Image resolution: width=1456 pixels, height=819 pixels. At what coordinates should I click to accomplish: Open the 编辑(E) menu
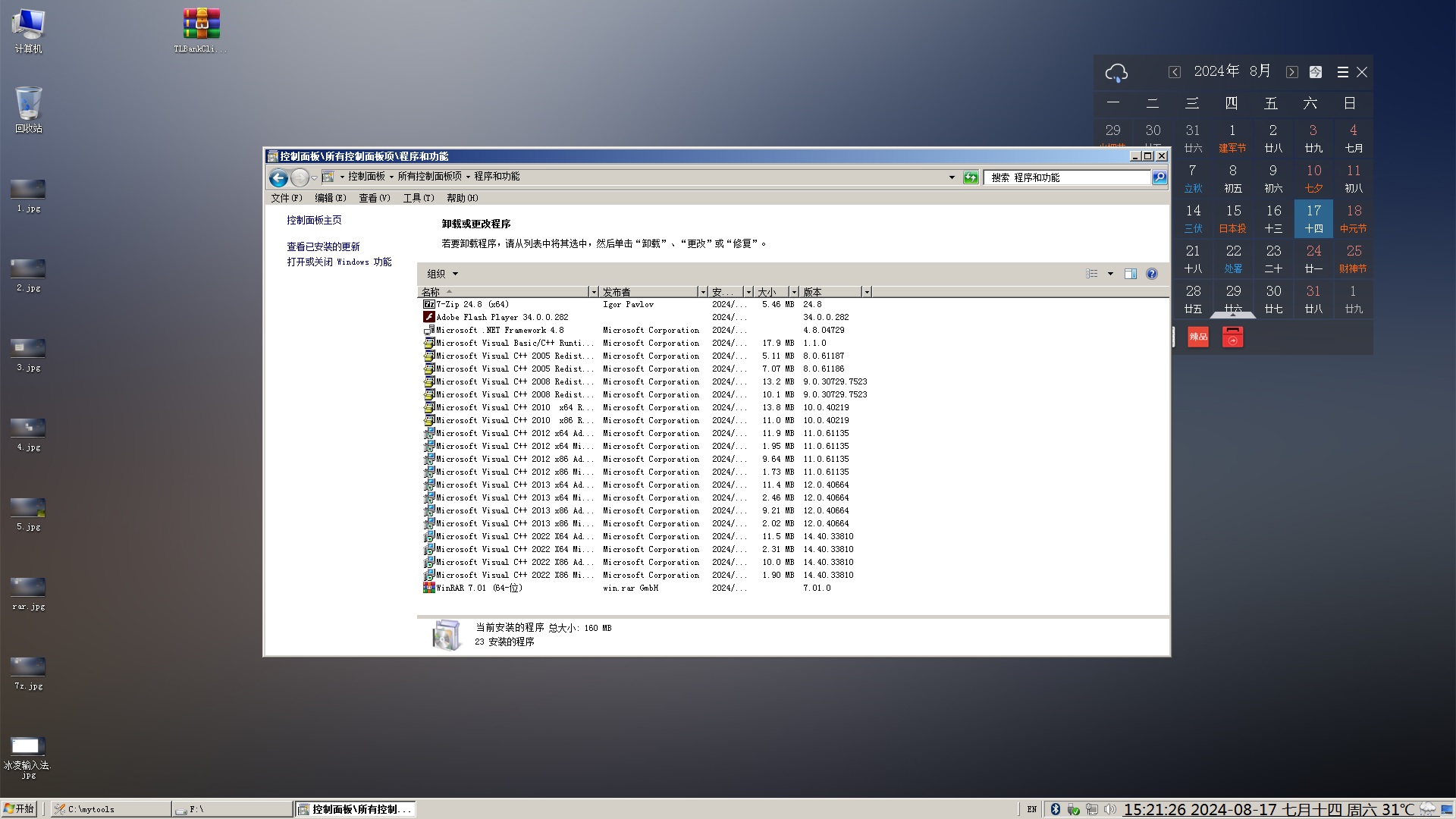click(330, 198)
